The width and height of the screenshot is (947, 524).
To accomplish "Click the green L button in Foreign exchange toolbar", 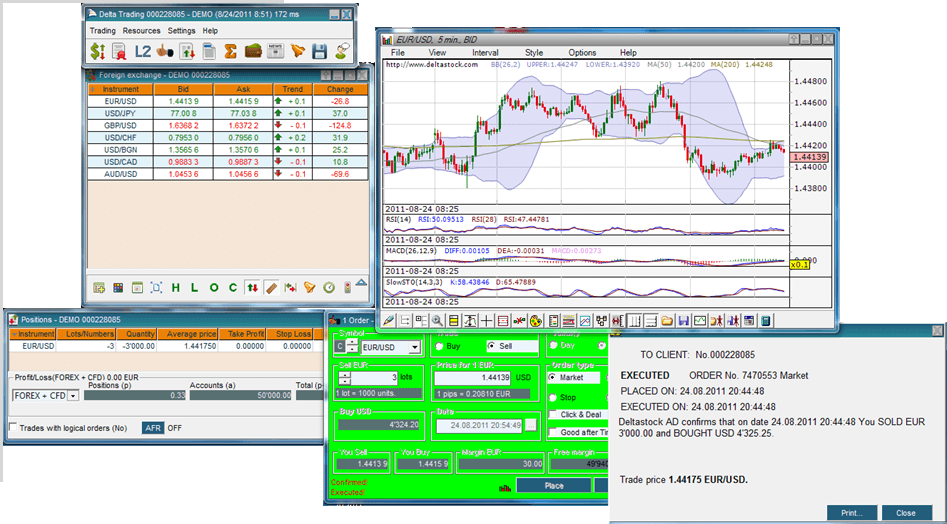I will coord(194,288).
